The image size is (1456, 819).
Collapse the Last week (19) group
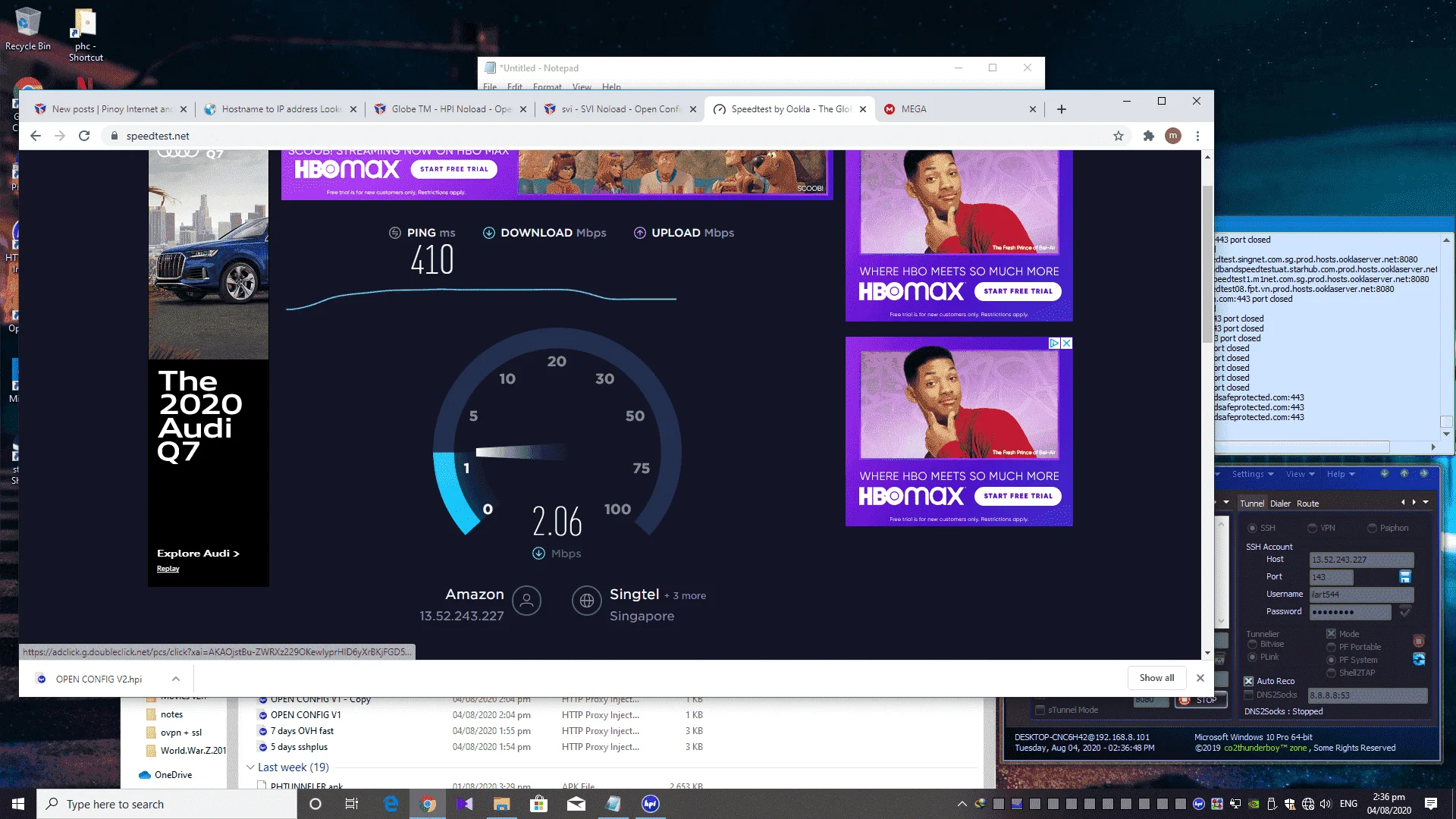(250, 767)
